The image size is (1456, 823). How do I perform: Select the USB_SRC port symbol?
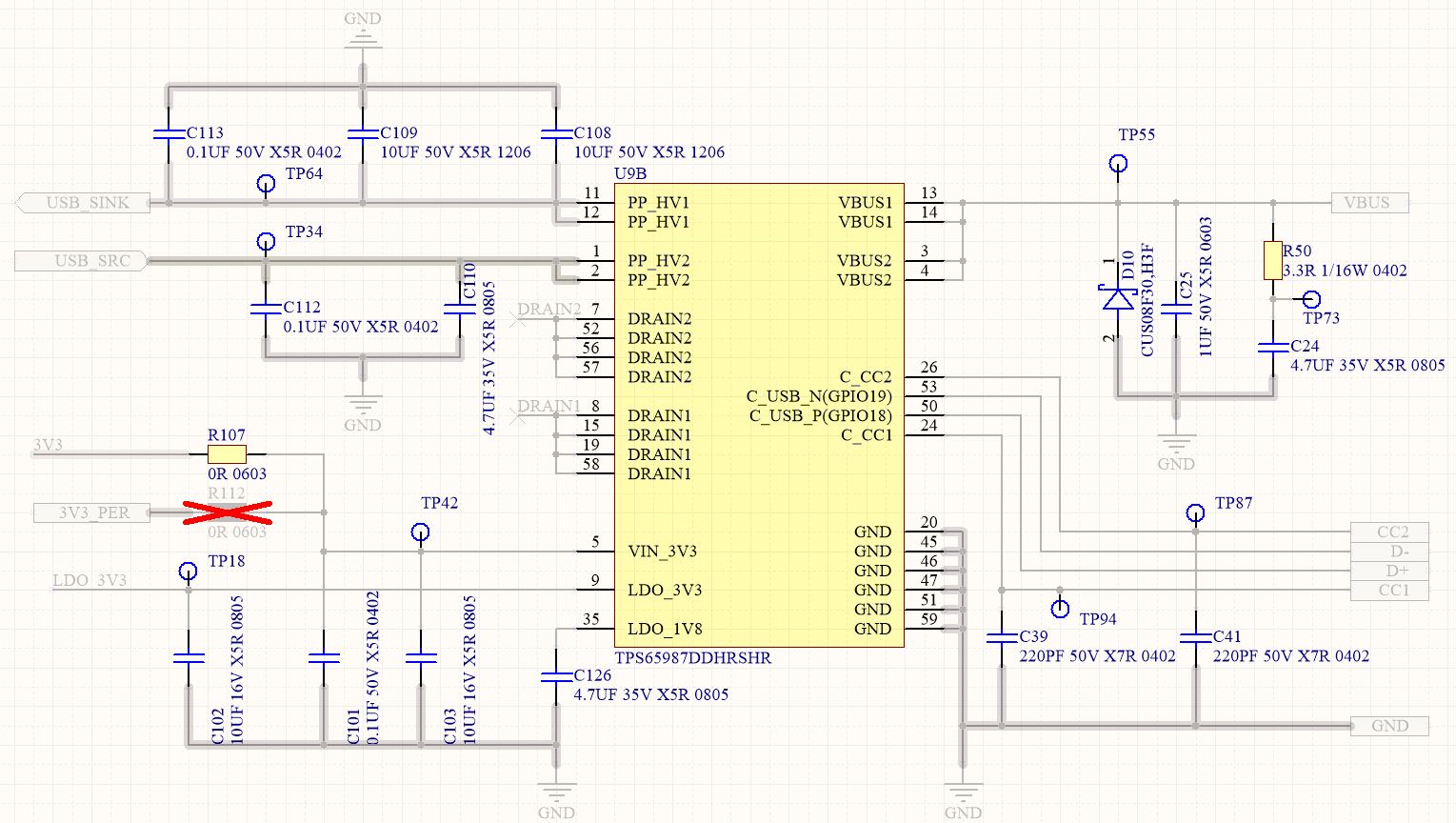(80, 260)
